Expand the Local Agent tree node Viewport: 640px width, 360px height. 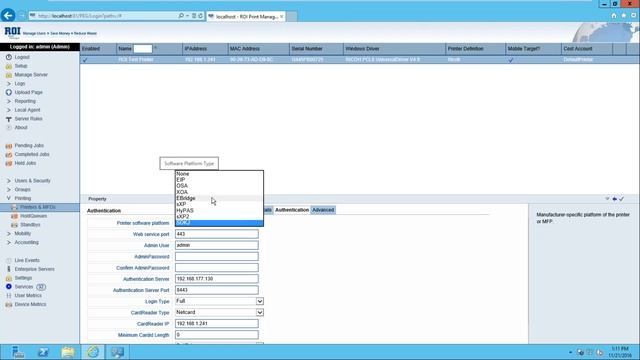coord(9,110)
